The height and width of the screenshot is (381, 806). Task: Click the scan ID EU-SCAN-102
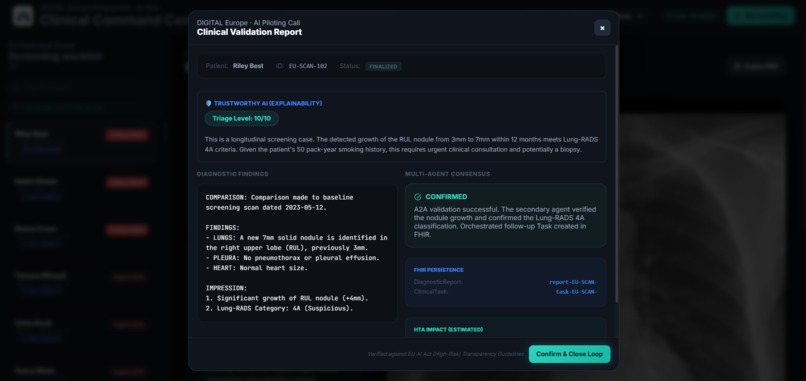point(308,66)
